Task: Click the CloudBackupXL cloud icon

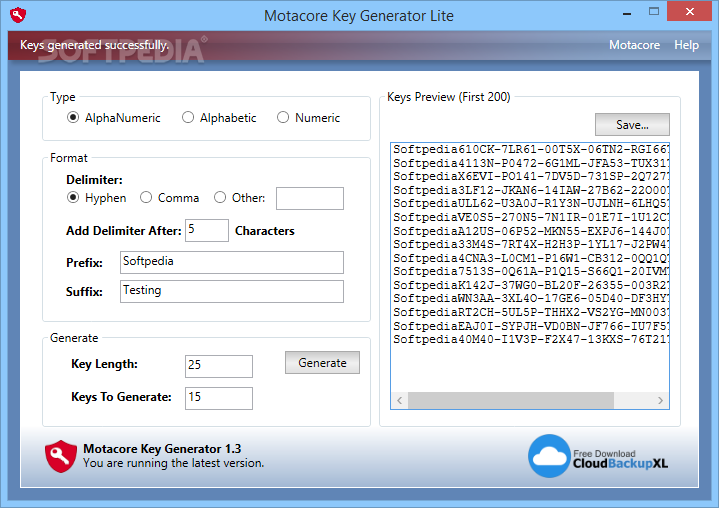Action: pyautogui.click(x=549, y=456)
